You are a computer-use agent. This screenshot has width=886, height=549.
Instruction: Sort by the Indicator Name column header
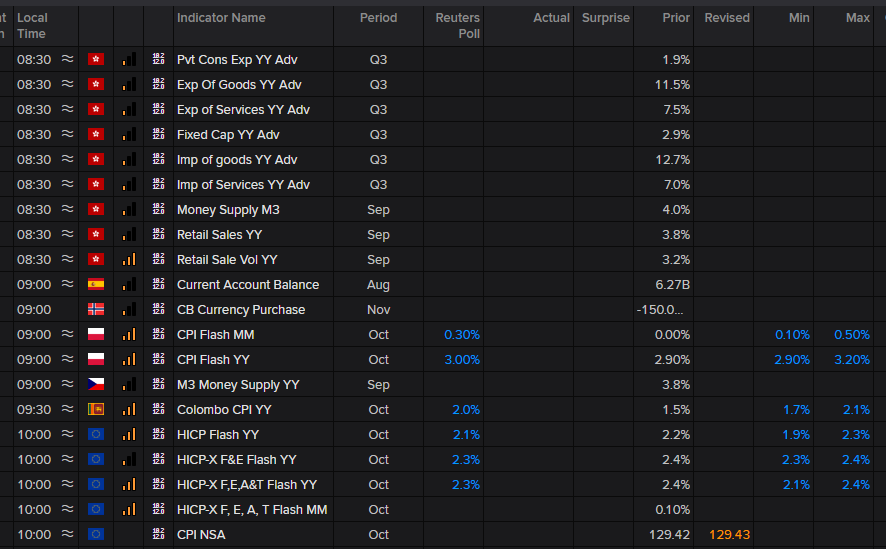[221, 18]
